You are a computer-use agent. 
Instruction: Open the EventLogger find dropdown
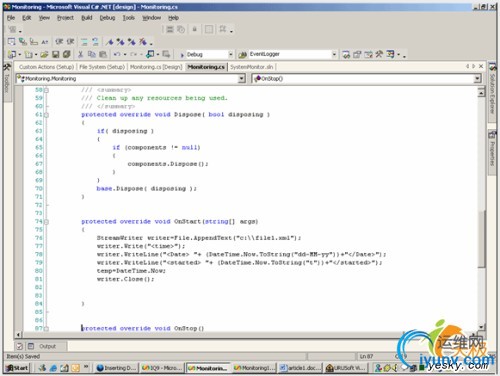(334, 54)
